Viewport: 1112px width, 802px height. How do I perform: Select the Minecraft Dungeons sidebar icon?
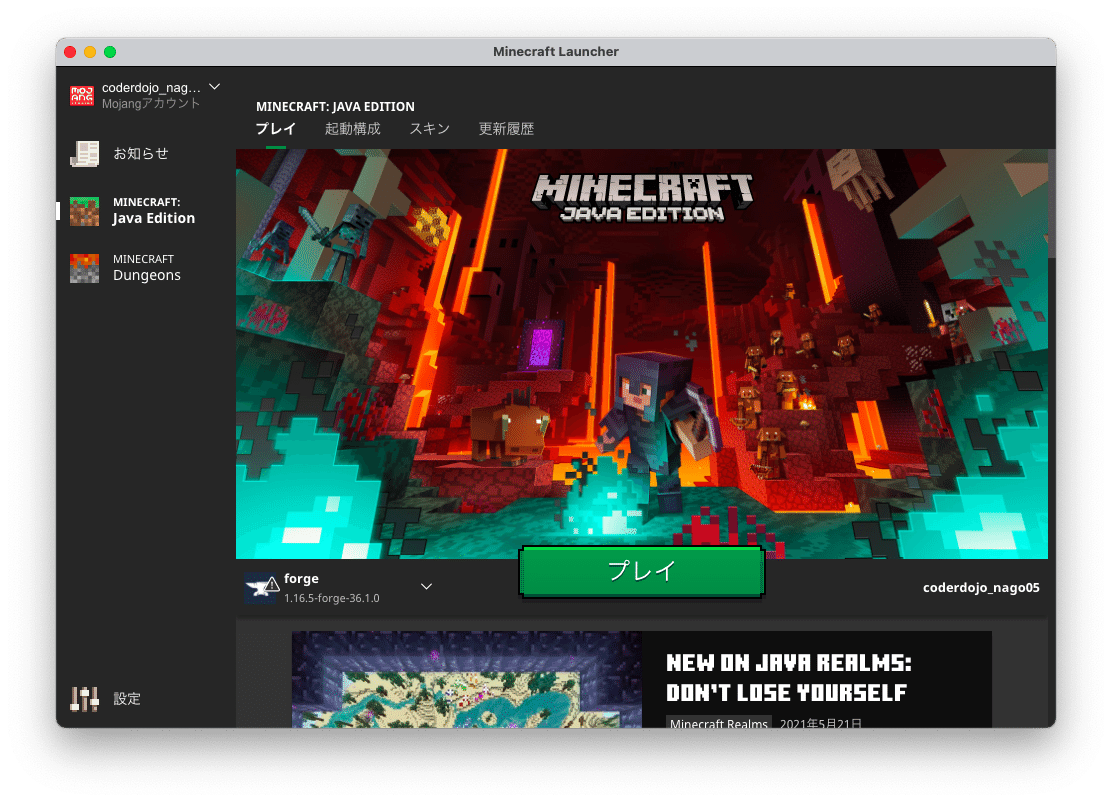[x=84, y=268]
